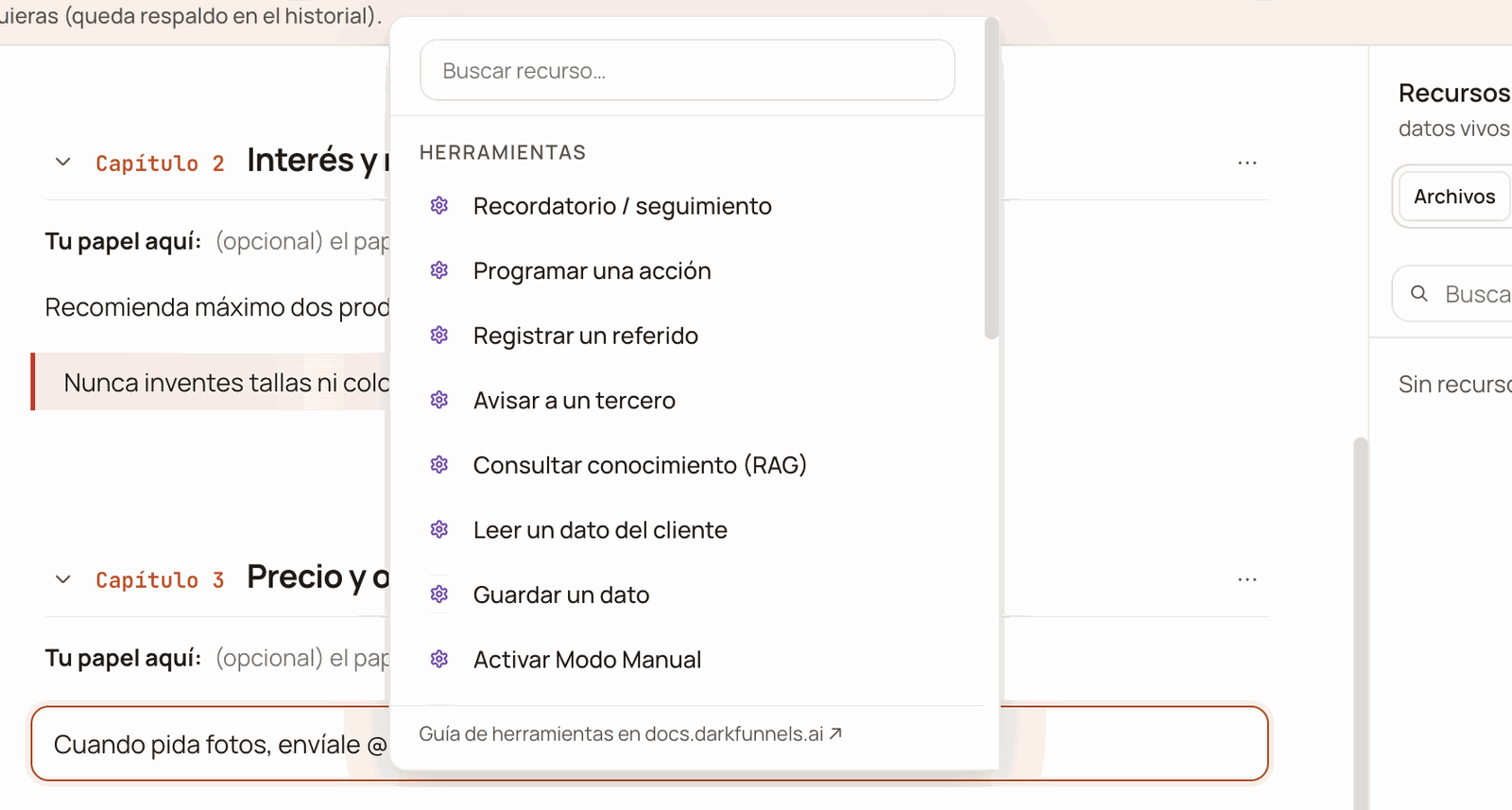Pick Consultar conocimiento (RAG)
The width and height of the screenshot is (1512, 810).
(x=687, y=465)
